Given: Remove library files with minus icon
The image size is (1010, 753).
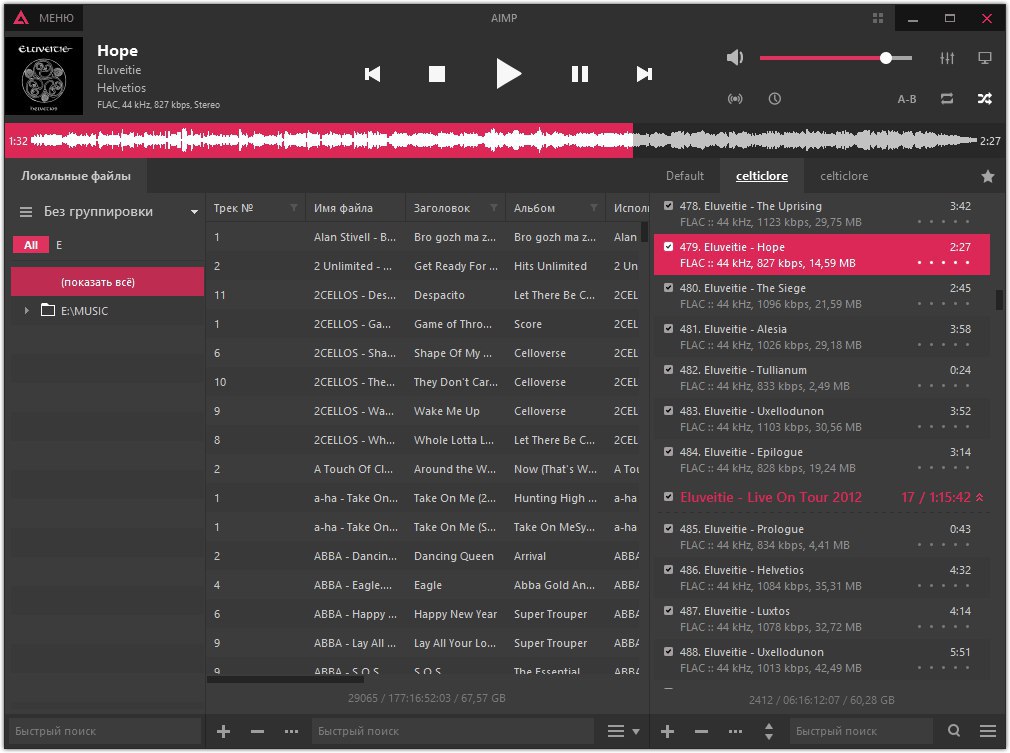Looking at the screenshot, I should (x=258, y=732).
